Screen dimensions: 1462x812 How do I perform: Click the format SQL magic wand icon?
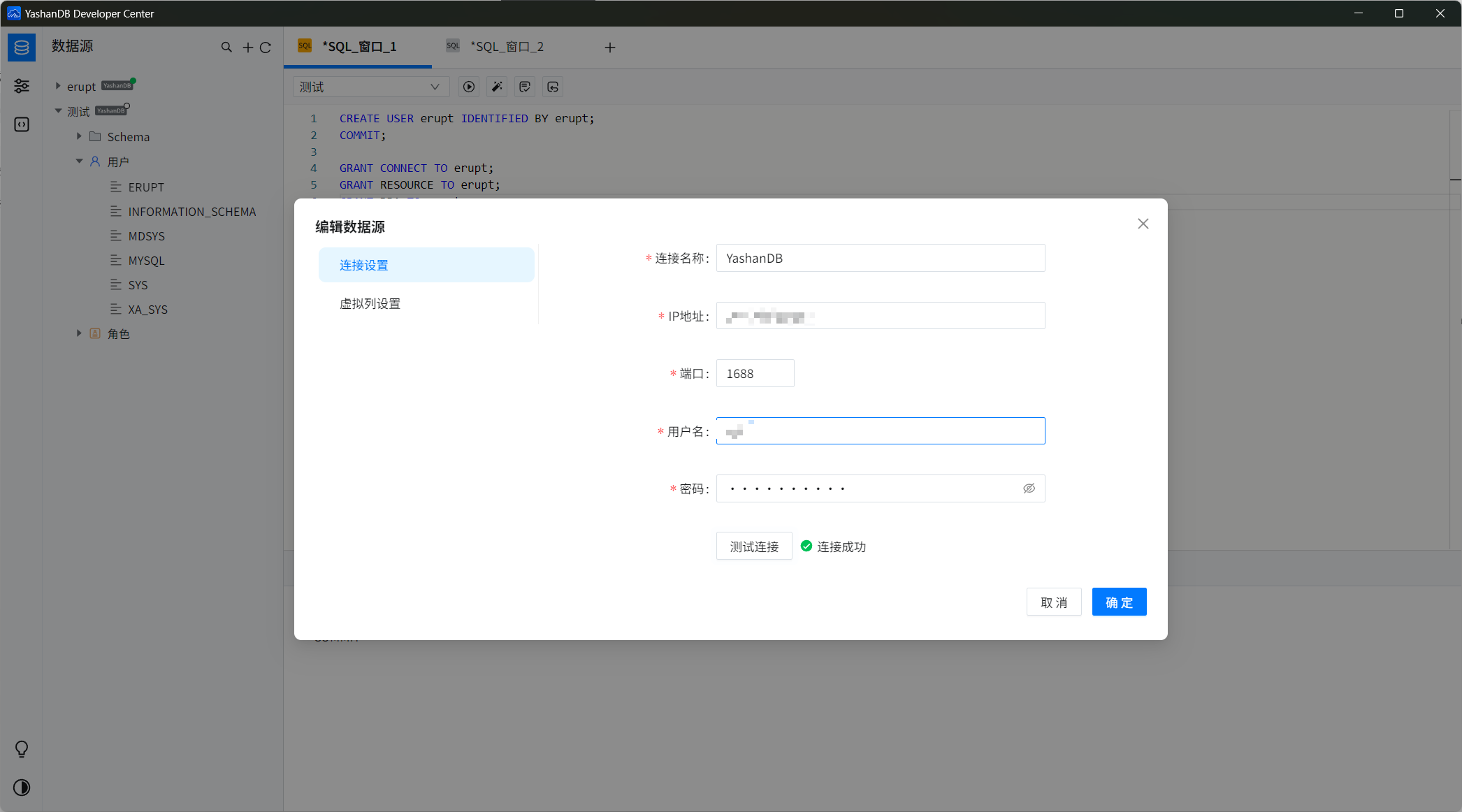point(497,87)
